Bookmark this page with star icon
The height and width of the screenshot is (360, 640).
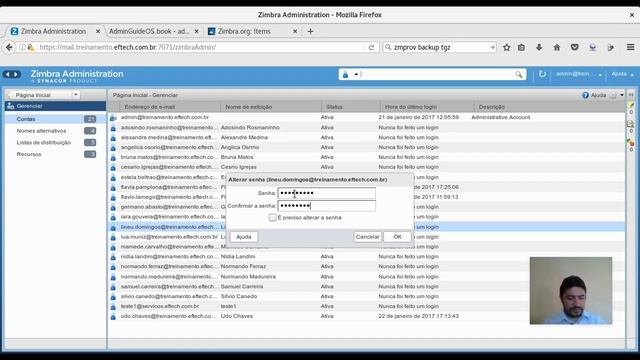point(507,47)
